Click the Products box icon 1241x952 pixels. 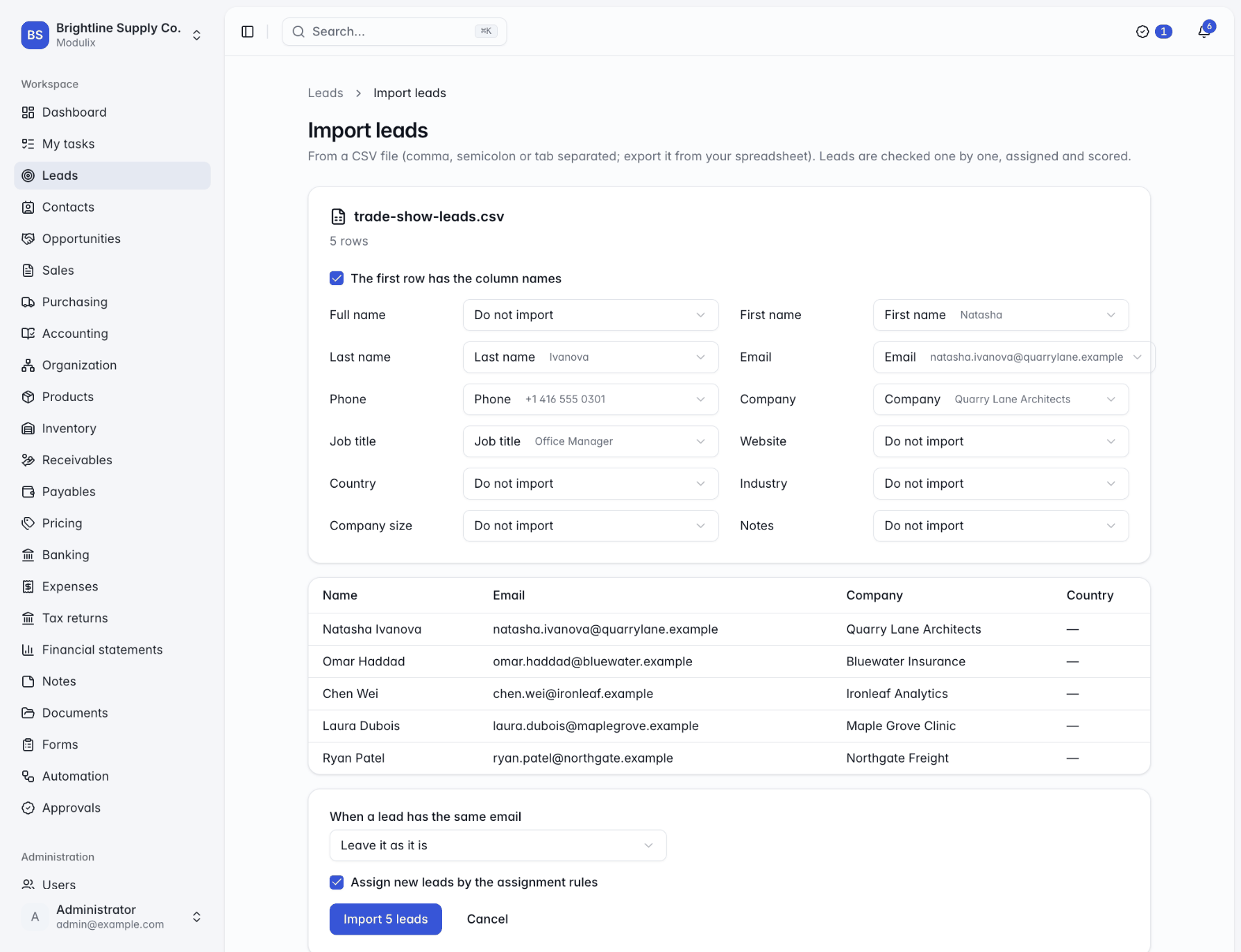click(x=28, y=397)
